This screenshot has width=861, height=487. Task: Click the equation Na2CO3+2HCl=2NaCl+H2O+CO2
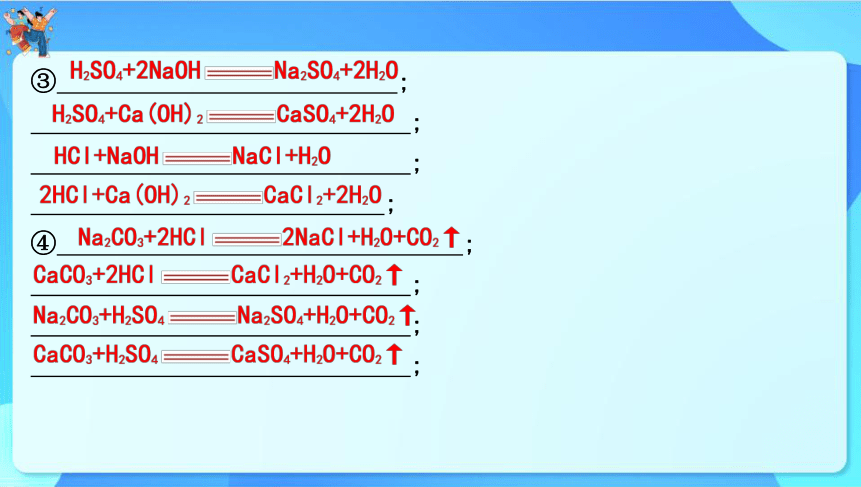tap(269, 238)
